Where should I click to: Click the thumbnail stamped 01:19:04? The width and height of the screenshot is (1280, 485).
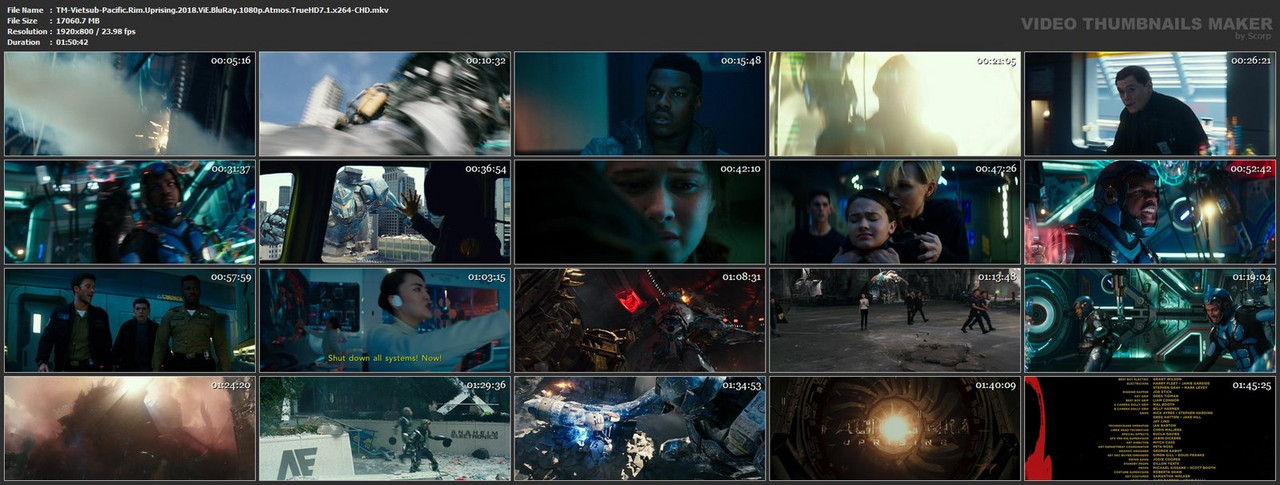[x=1150, y=320]
